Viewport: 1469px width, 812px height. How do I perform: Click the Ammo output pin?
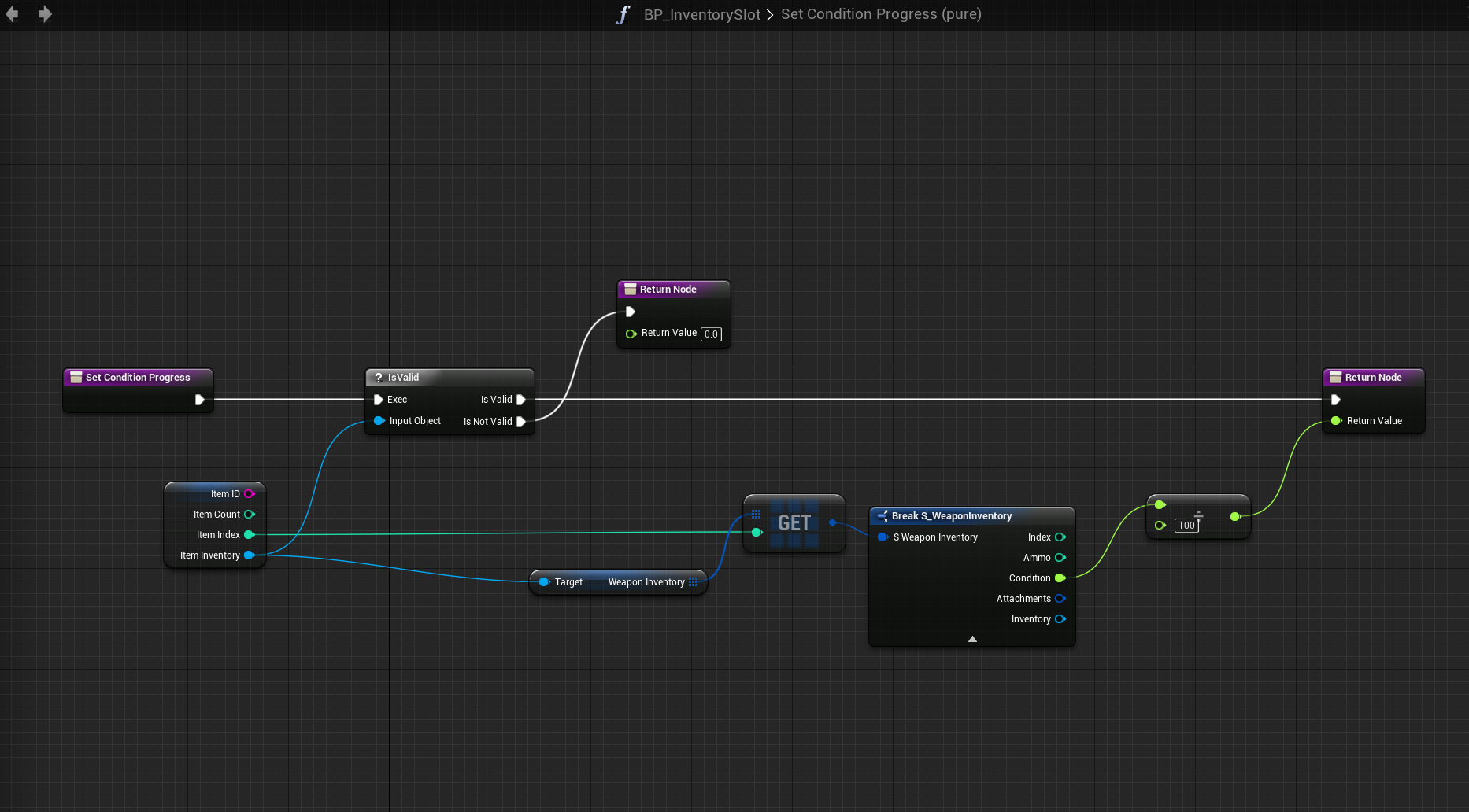[1060, 558]
